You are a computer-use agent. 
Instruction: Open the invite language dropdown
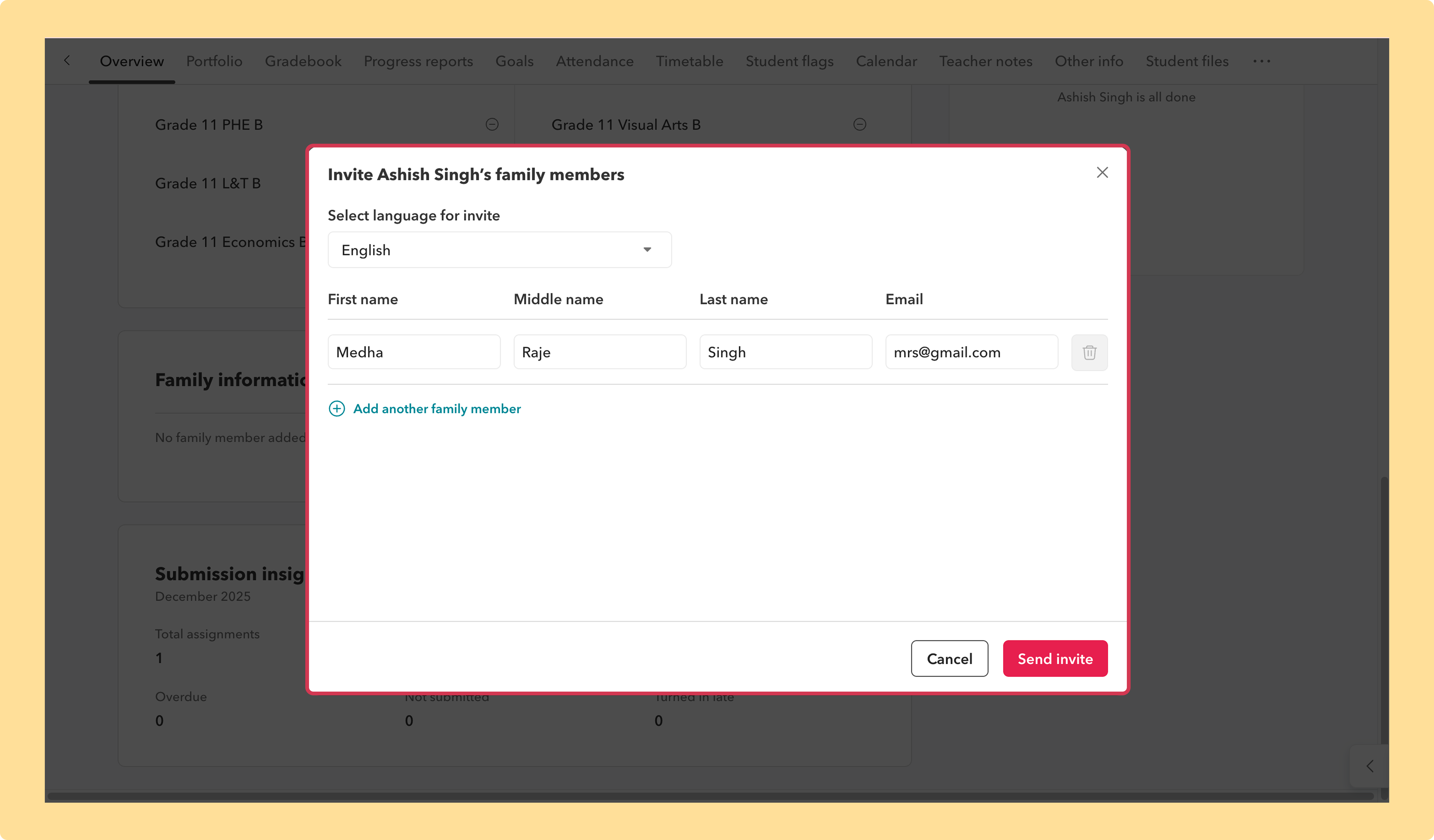[500, 250]
